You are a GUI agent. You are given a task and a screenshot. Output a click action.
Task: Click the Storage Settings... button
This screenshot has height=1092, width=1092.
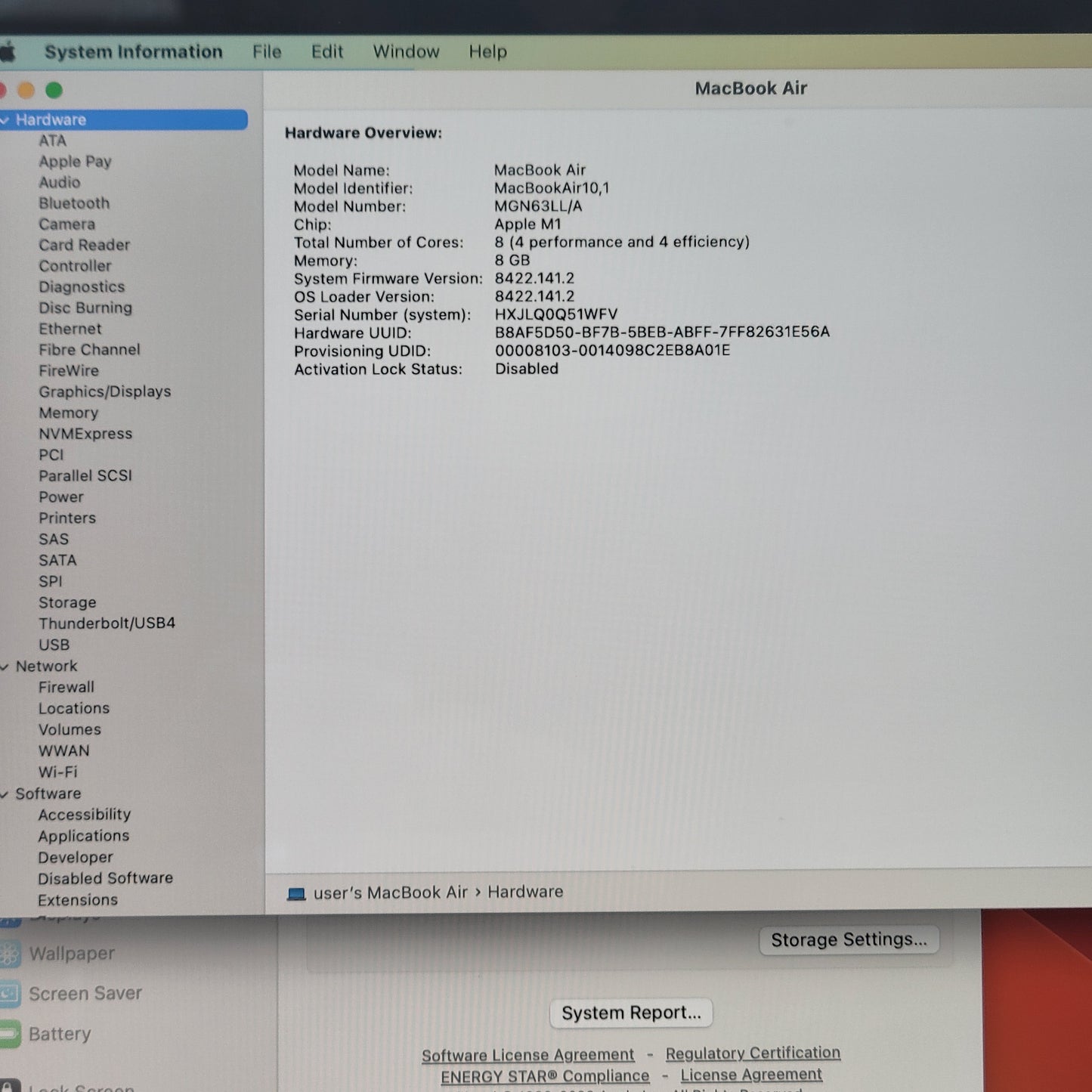(849, 939)
